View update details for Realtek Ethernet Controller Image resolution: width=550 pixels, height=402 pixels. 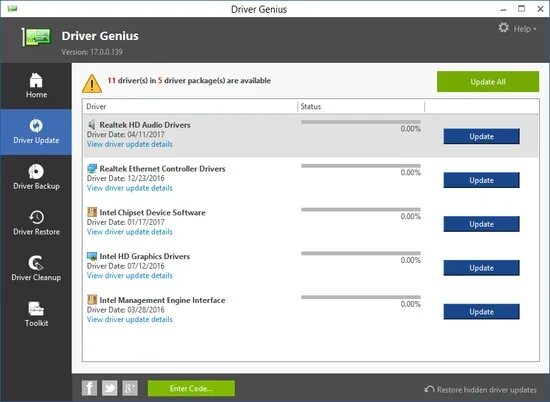[x=130, y=188]
